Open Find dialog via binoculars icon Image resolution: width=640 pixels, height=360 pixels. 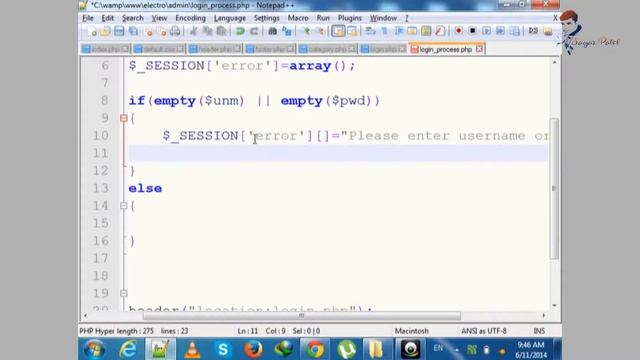pos(272,31)
